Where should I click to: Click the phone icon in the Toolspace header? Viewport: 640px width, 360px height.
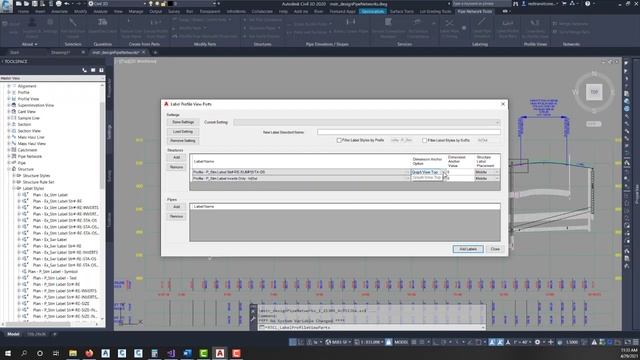click(84, 70)
